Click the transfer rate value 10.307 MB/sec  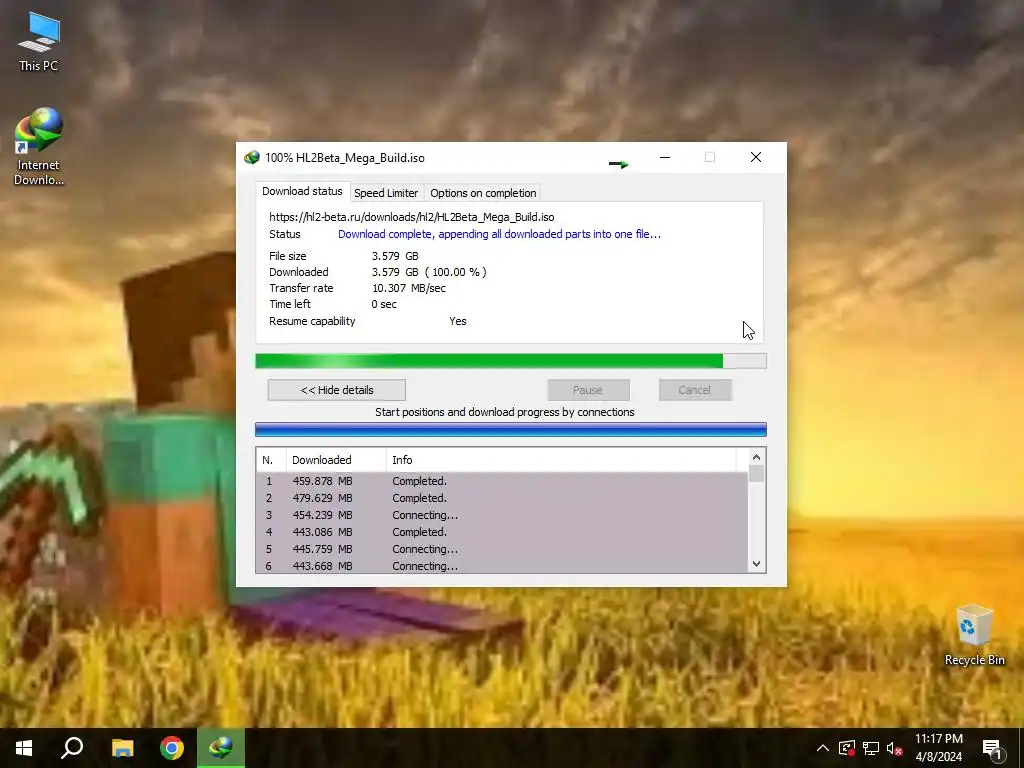click(x=409, y=288)
